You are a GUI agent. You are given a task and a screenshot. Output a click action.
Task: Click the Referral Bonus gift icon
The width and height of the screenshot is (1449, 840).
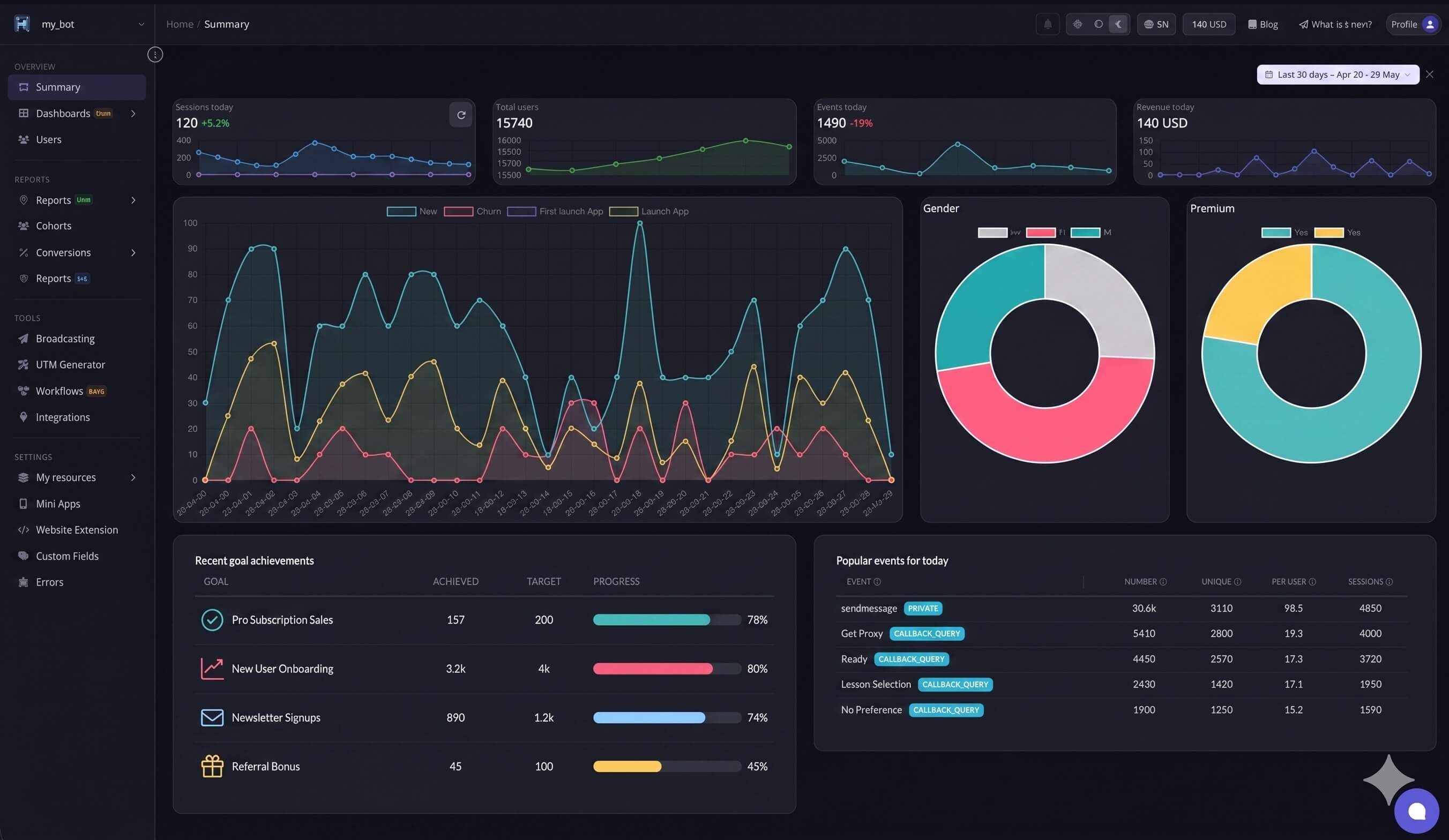(x=212, y=767)
